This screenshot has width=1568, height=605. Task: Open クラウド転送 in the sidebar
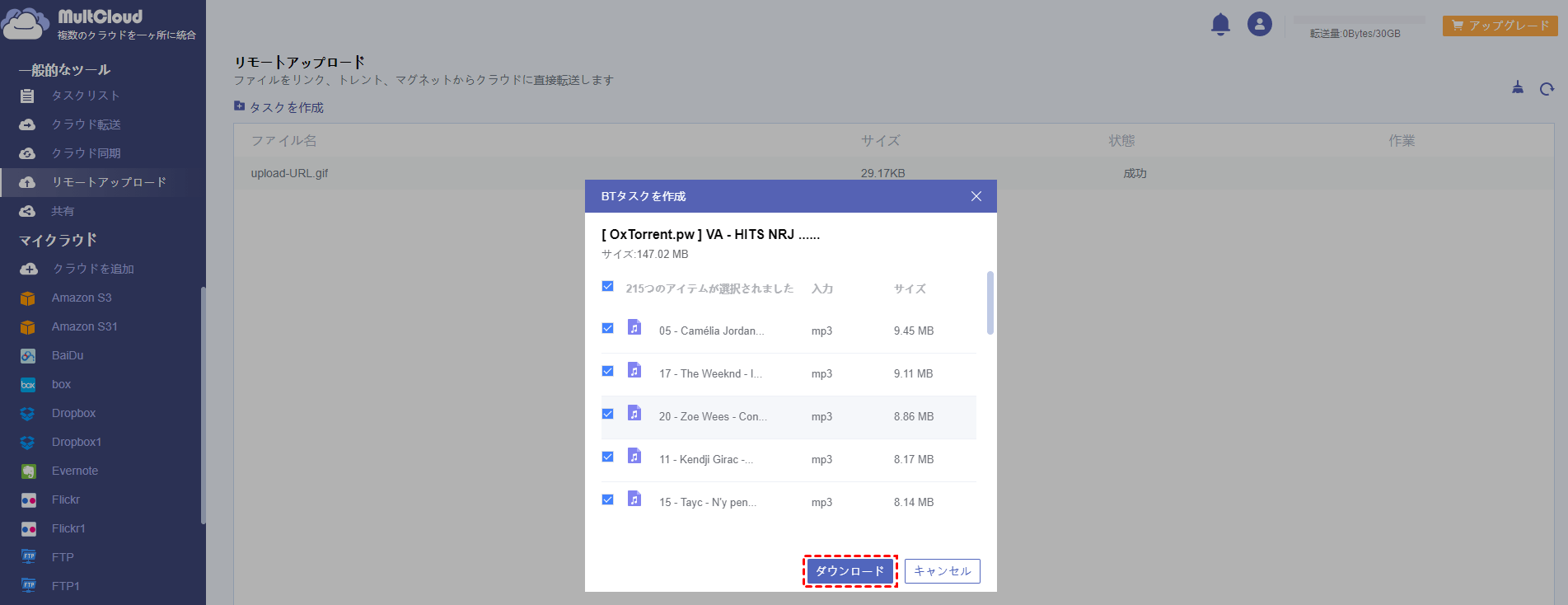(86, 124)
